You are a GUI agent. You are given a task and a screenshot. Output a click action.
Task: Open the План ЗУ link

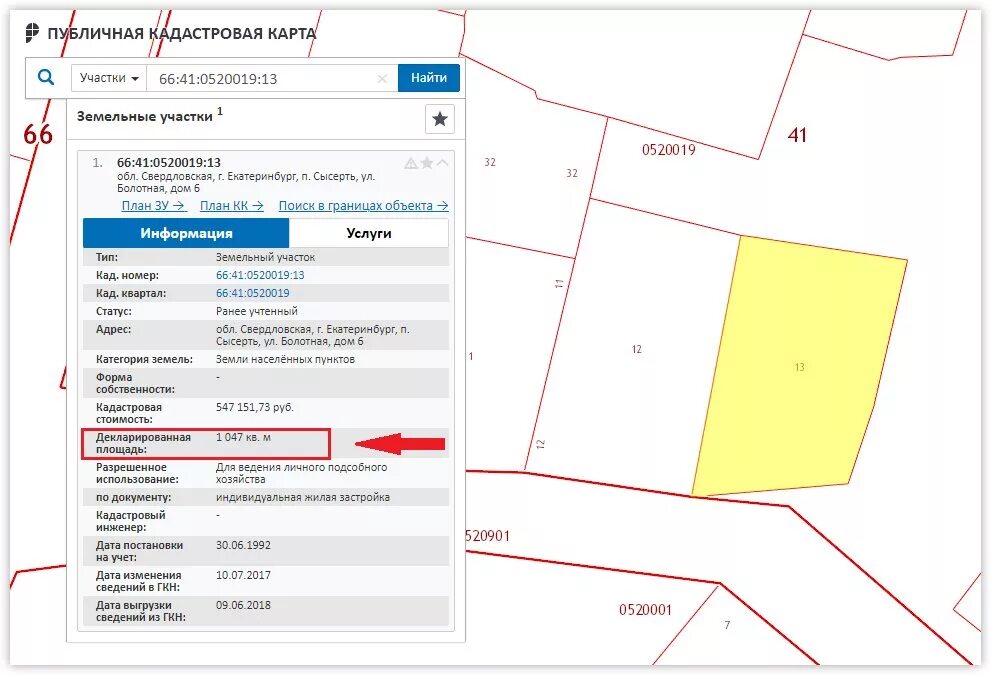point(153,205)
